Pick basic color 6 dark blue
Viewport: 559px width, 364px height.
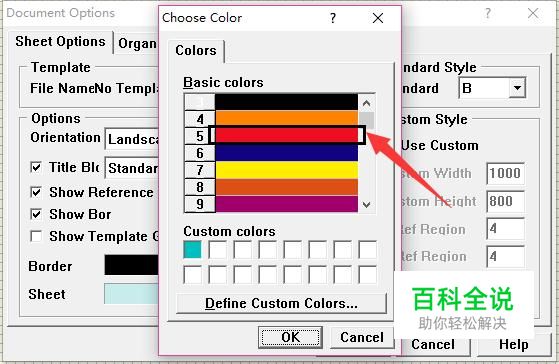[x=286, y=153]
